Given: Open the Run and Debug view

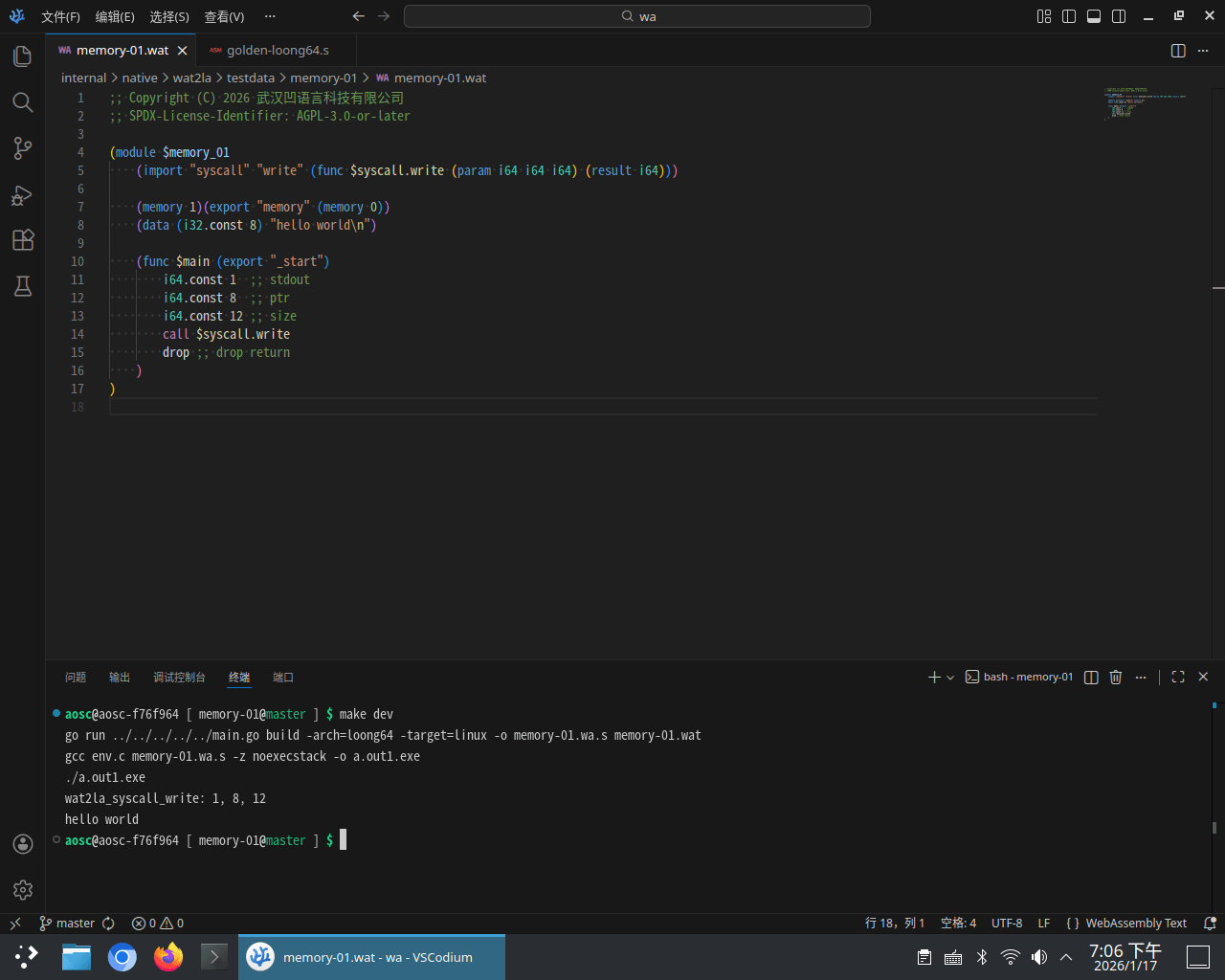Looking at the screenshot, I should tap(23, 195).
